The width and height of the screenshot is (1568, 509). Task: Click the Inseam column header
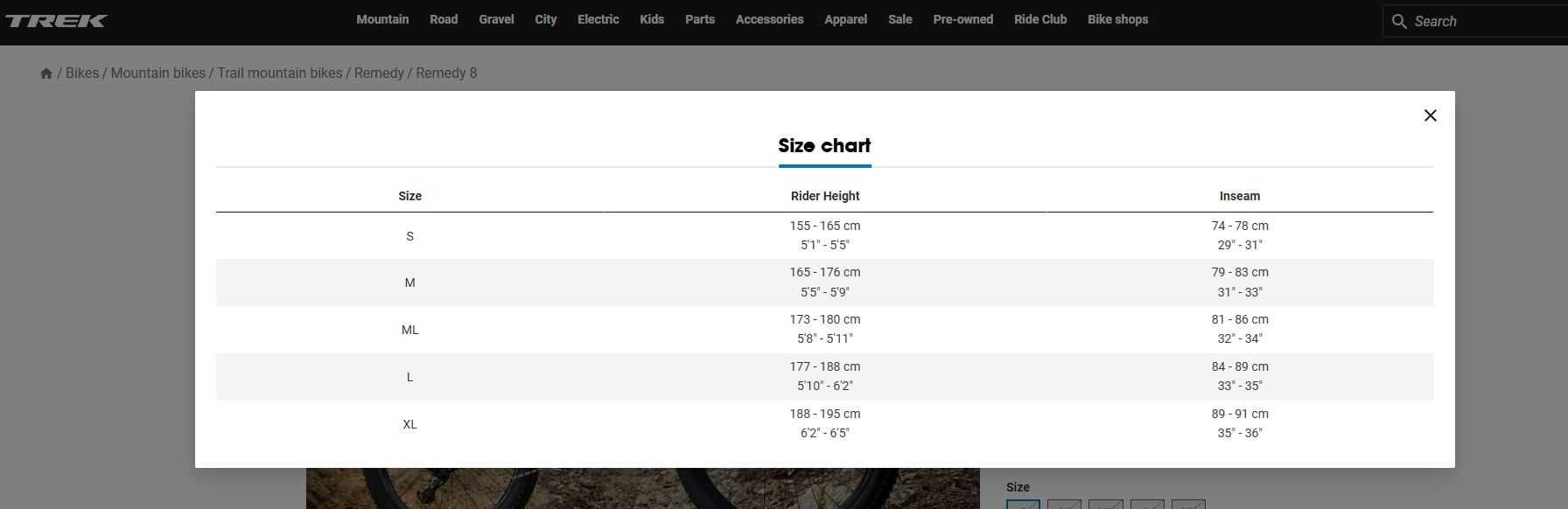(1240, 196)
